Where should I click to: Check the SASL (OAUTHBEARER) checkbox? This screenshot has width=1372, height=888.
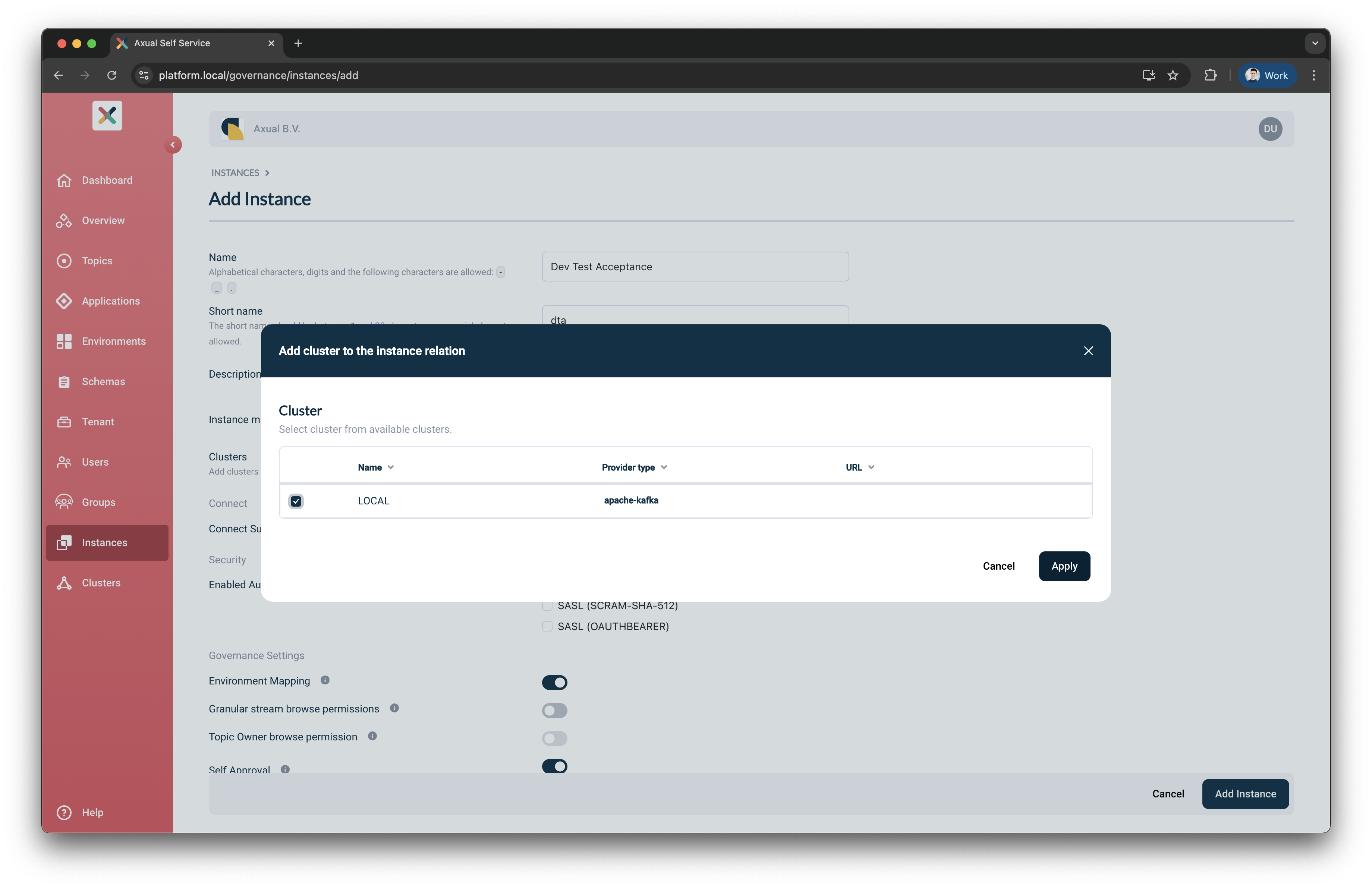pos(547,626)
